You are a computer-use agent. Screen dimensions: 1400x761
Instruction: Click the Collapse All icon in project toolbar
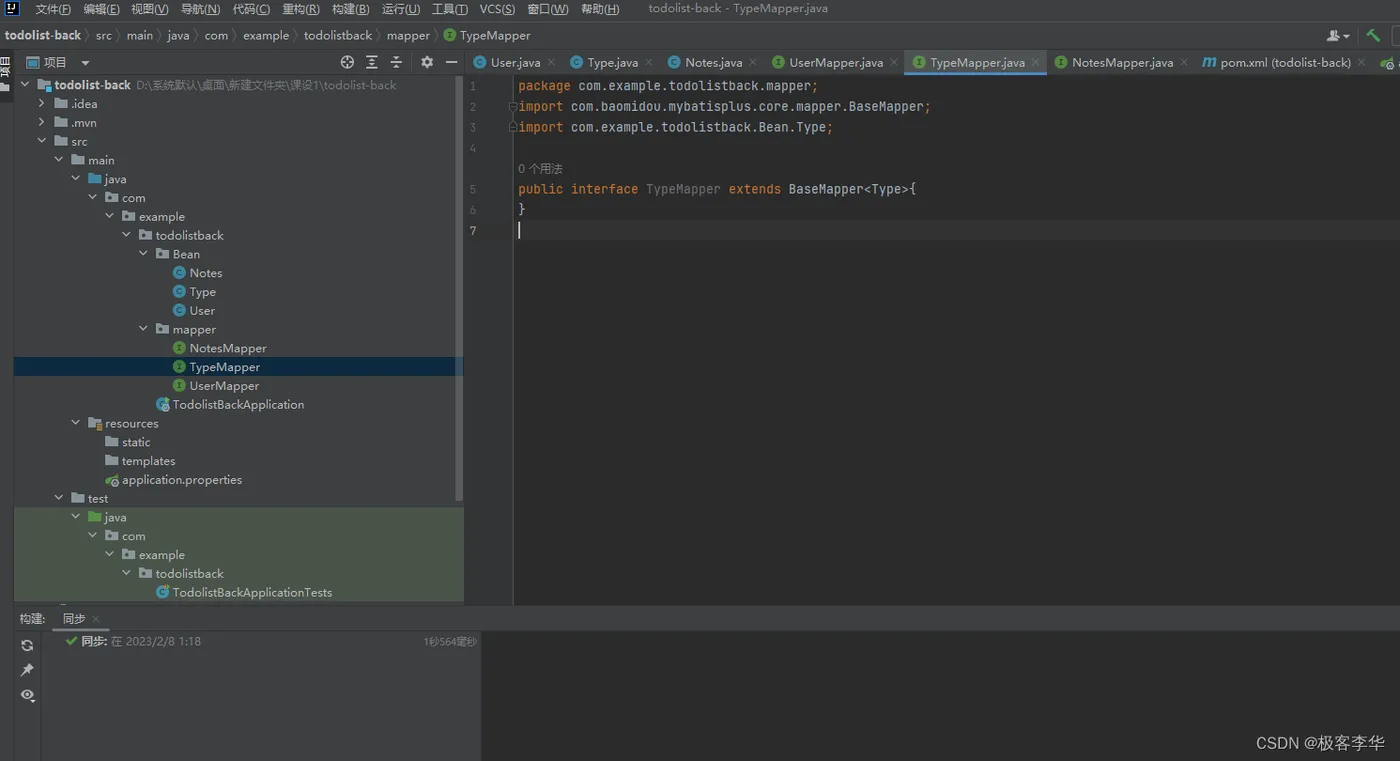[396, 62]
